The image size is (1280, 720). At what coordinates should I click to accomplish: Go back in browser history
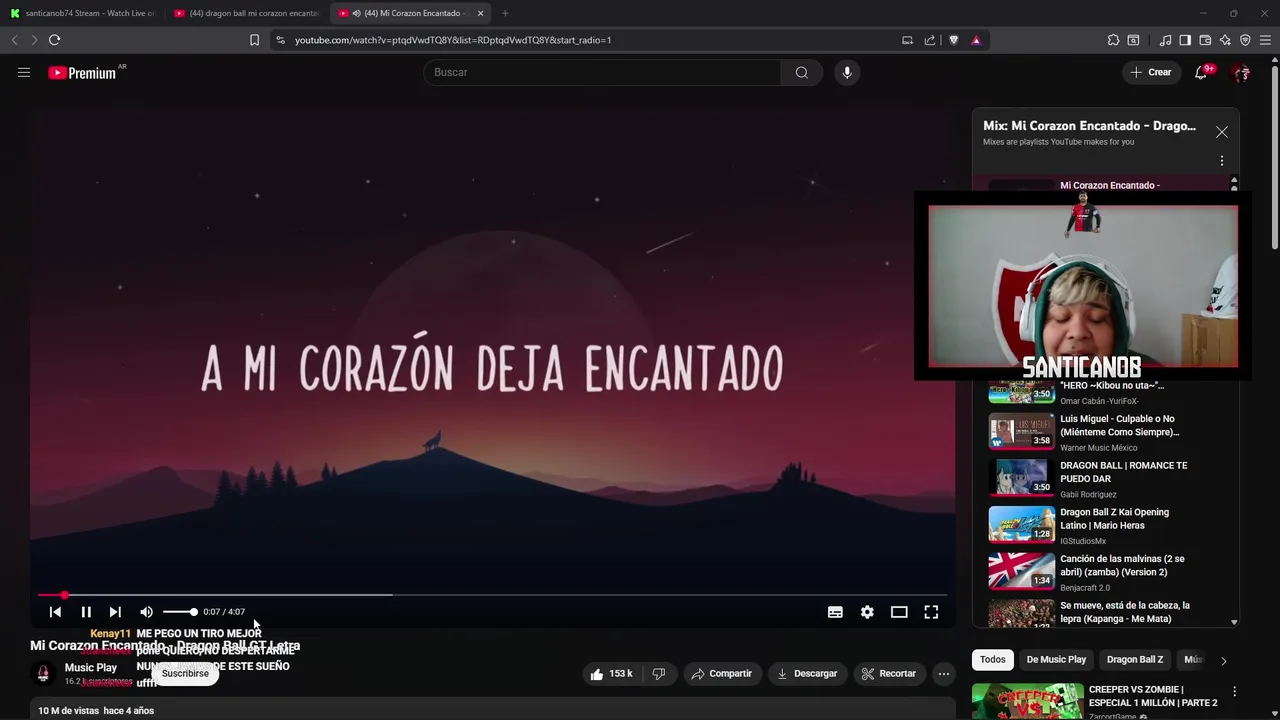14,40
